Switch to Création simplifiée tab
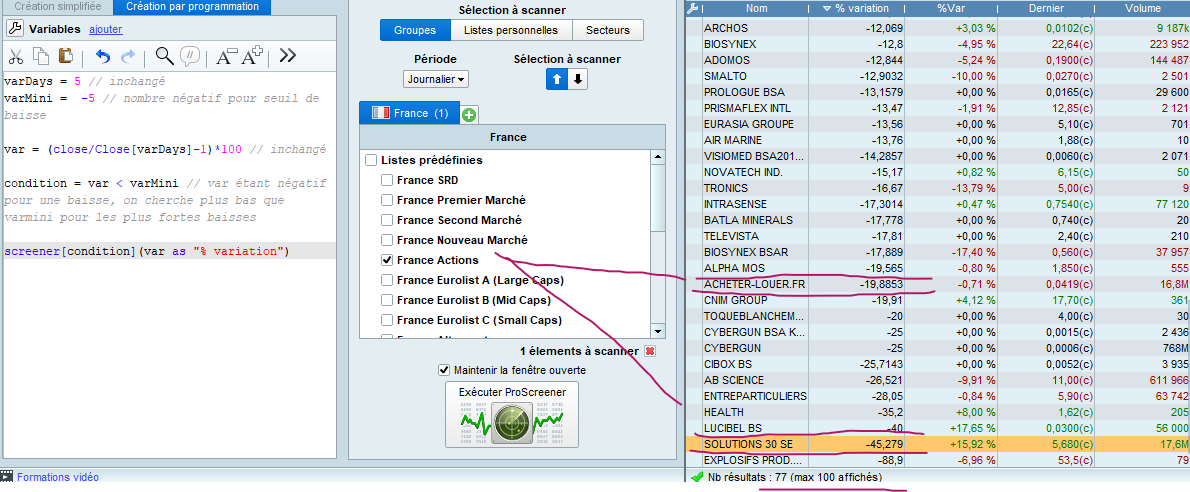 57,7
